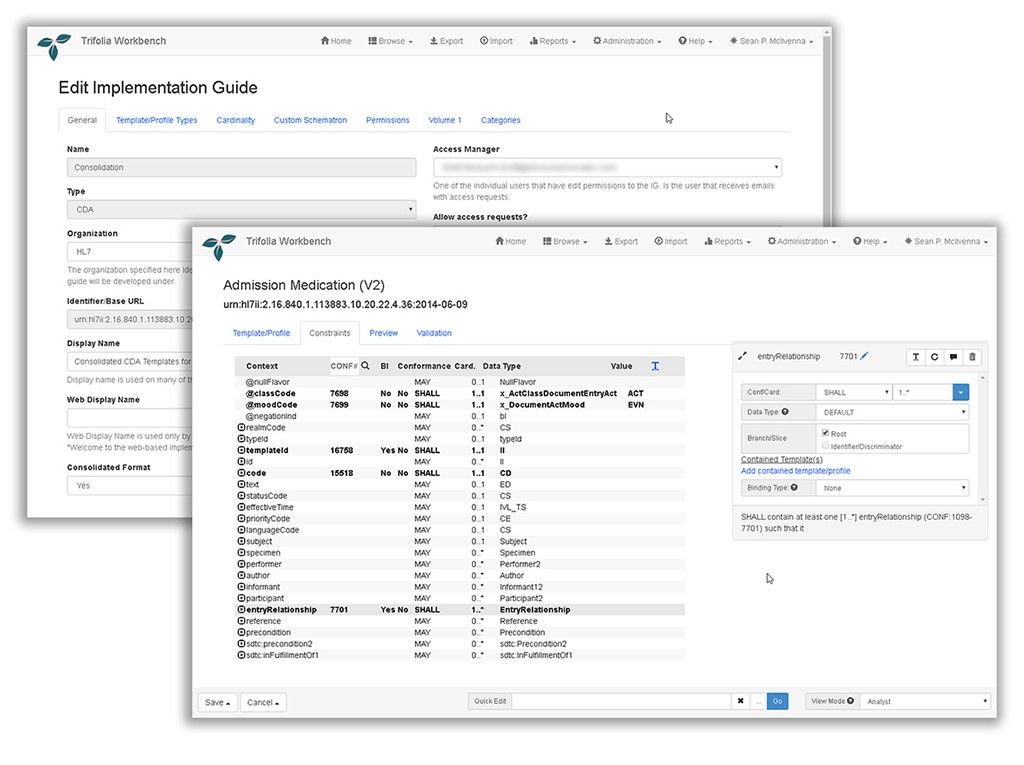The height and width of the screenshot is (765, 1024).
Task: Click the Name field in the back window
Action: coord(242,167)
